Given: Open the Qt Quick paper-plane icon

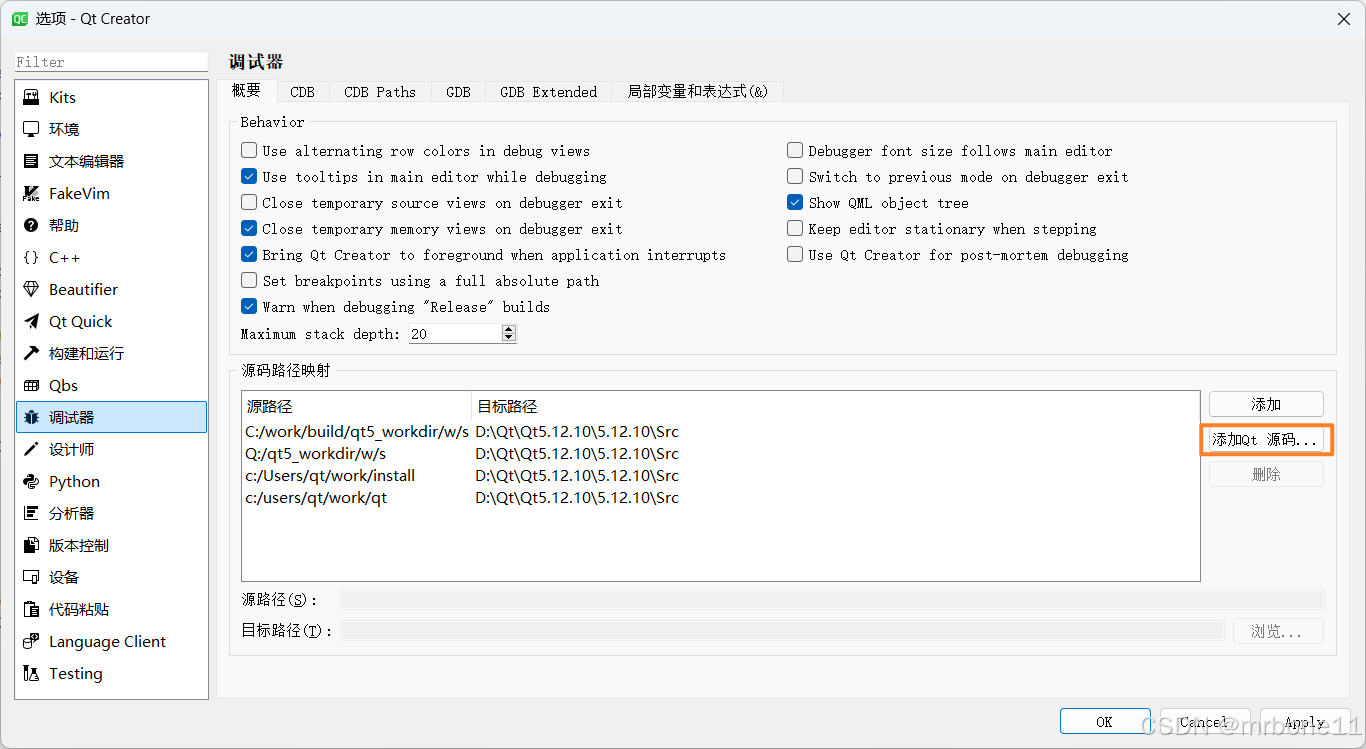Looking at the screenshot, I should coord(31,321).
